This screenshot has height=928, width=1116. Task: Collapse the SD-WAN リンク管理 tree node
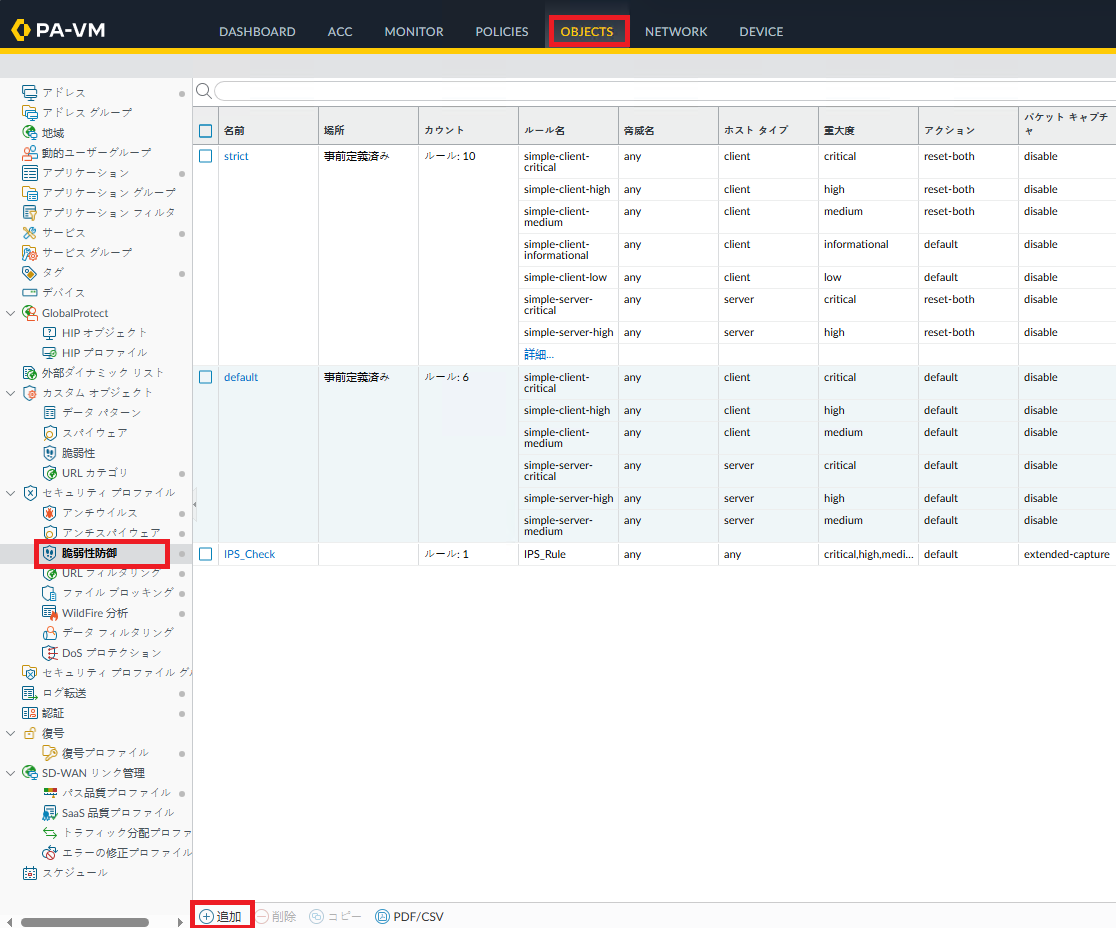coord(11,773)
